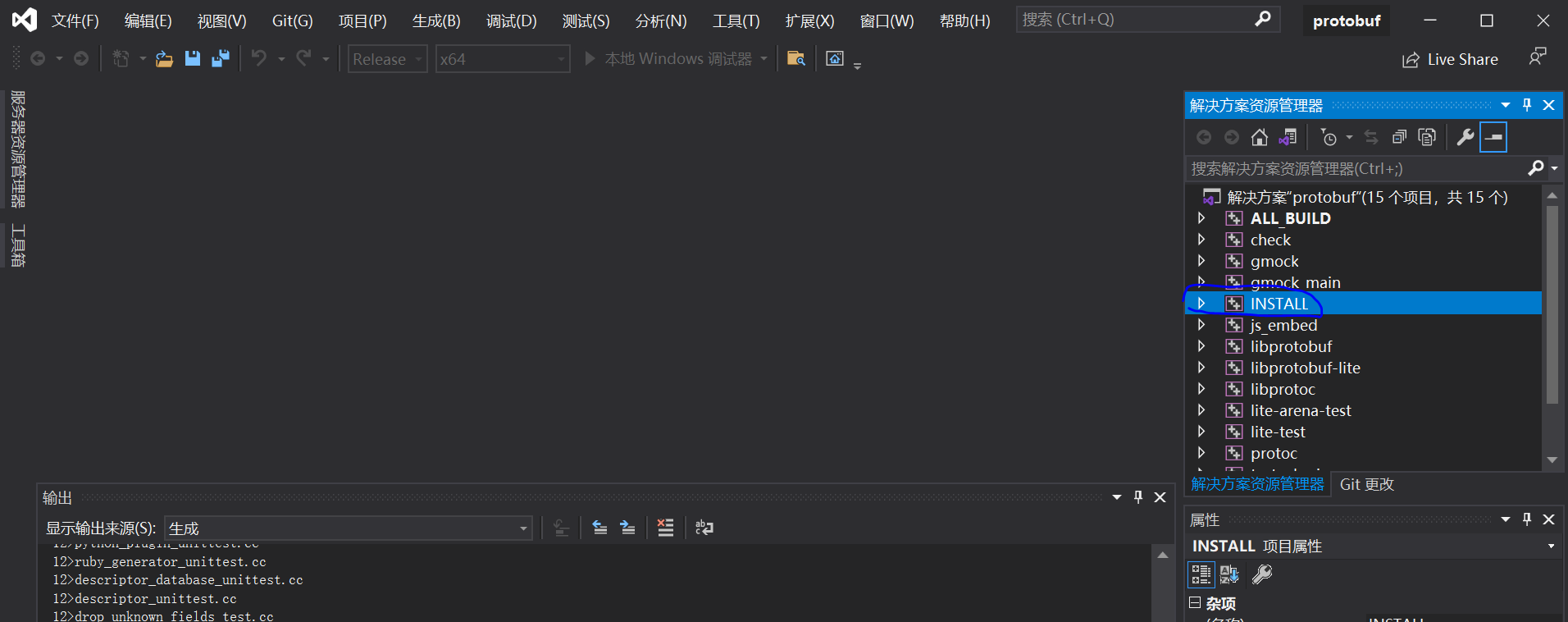Screen dimensions: 1568x622
Task: Click the Solution Explorer search field
Action: 1357,168
